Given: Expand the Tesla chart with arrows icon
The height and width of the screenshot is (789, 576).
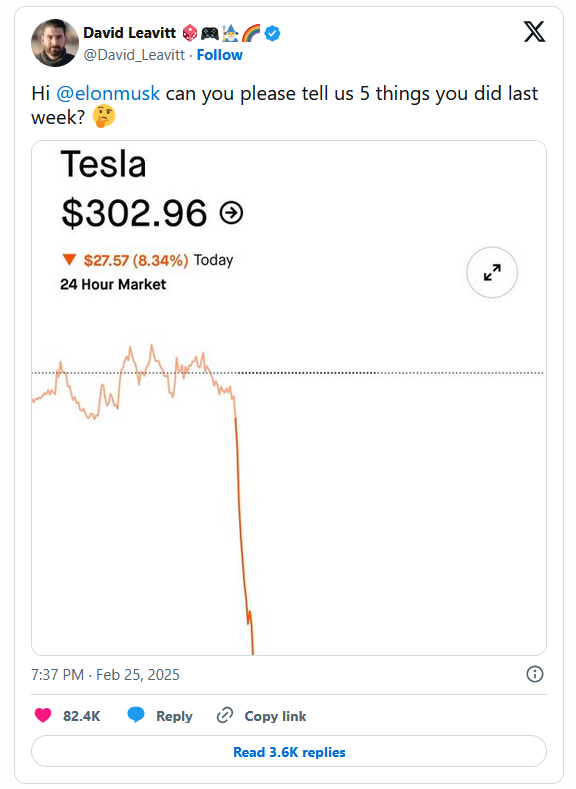Looking at the screenshot, I should click(492, 272).
